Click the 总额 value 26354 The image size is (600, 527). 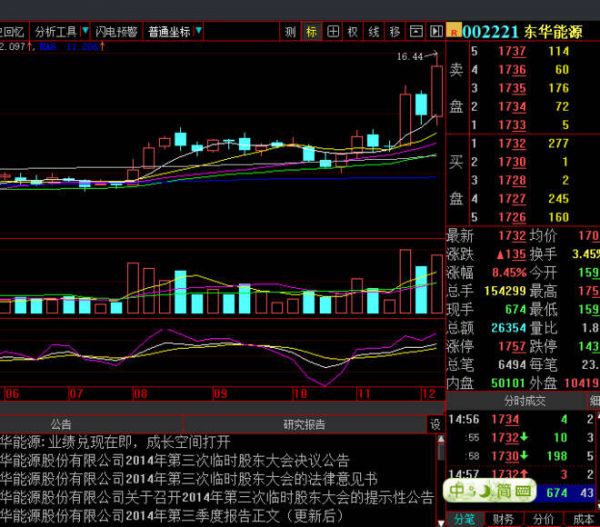click(509, 328)
